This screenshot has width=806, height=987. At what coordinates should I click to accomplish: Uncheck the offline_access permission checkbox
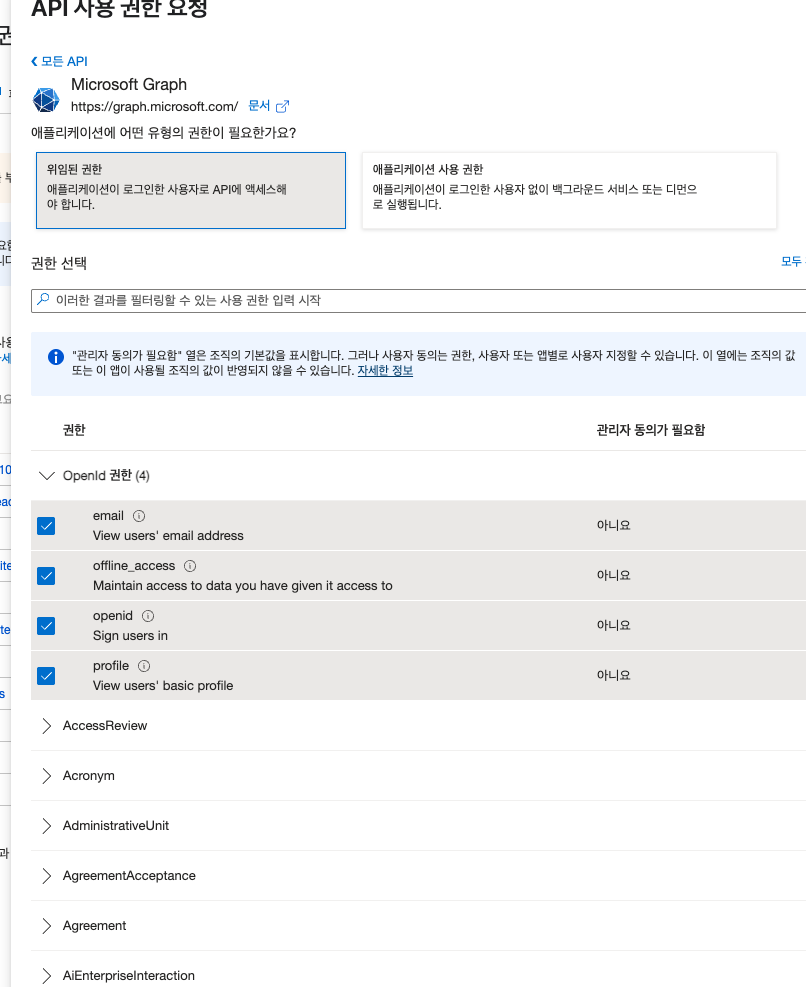[x=46, y=575]
